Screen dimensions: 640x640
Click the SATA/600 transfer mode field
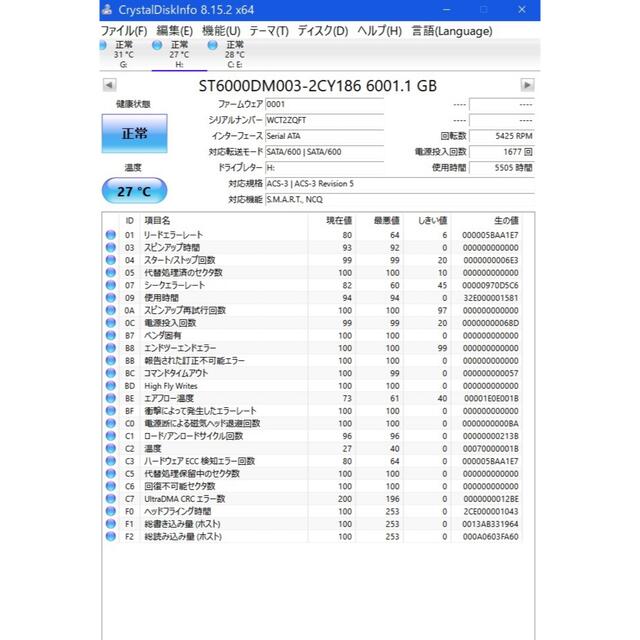pyautogui.click(x=324, y=152)
